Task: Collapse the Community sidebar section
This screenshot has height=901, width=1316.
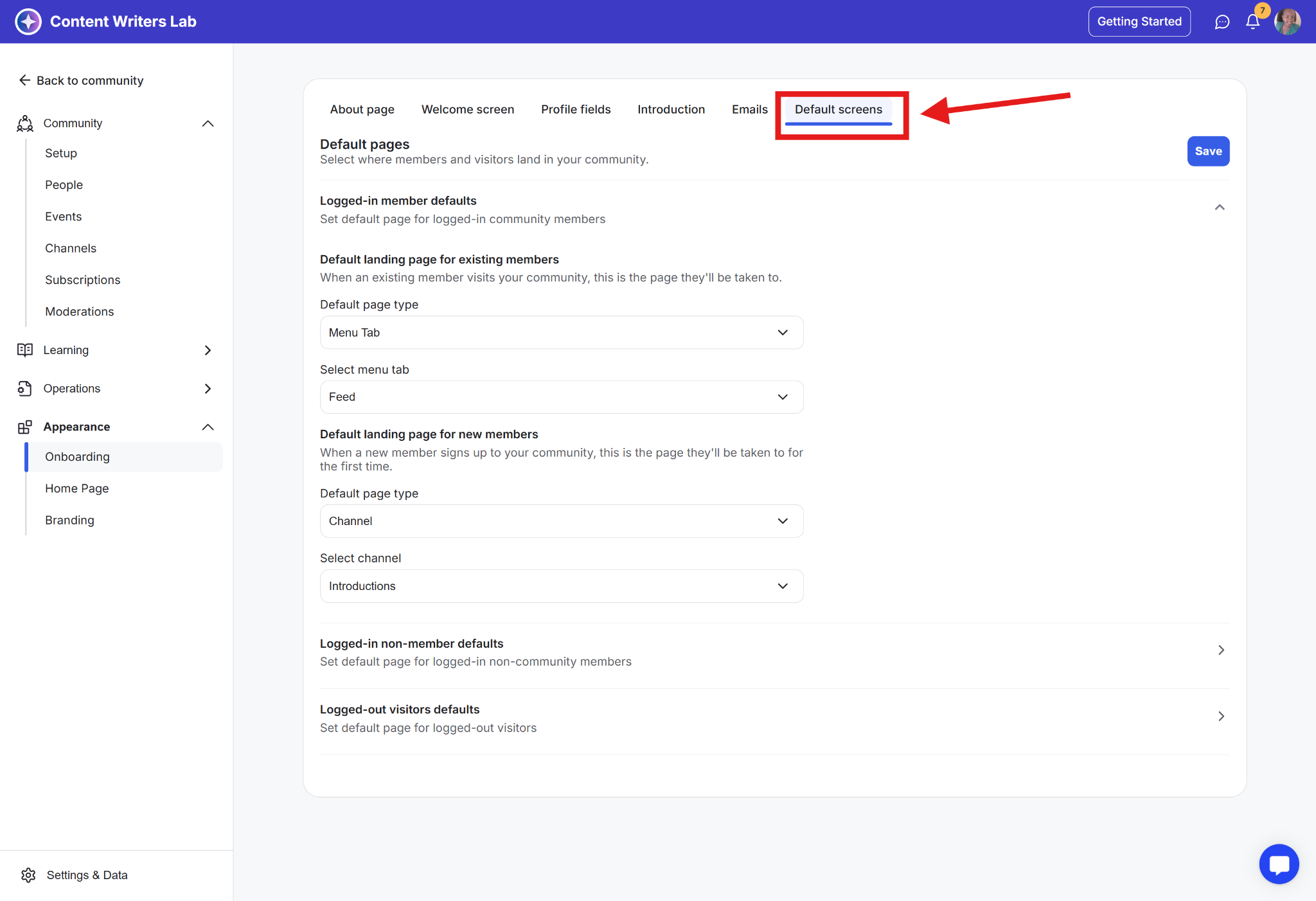Action: 208,123
